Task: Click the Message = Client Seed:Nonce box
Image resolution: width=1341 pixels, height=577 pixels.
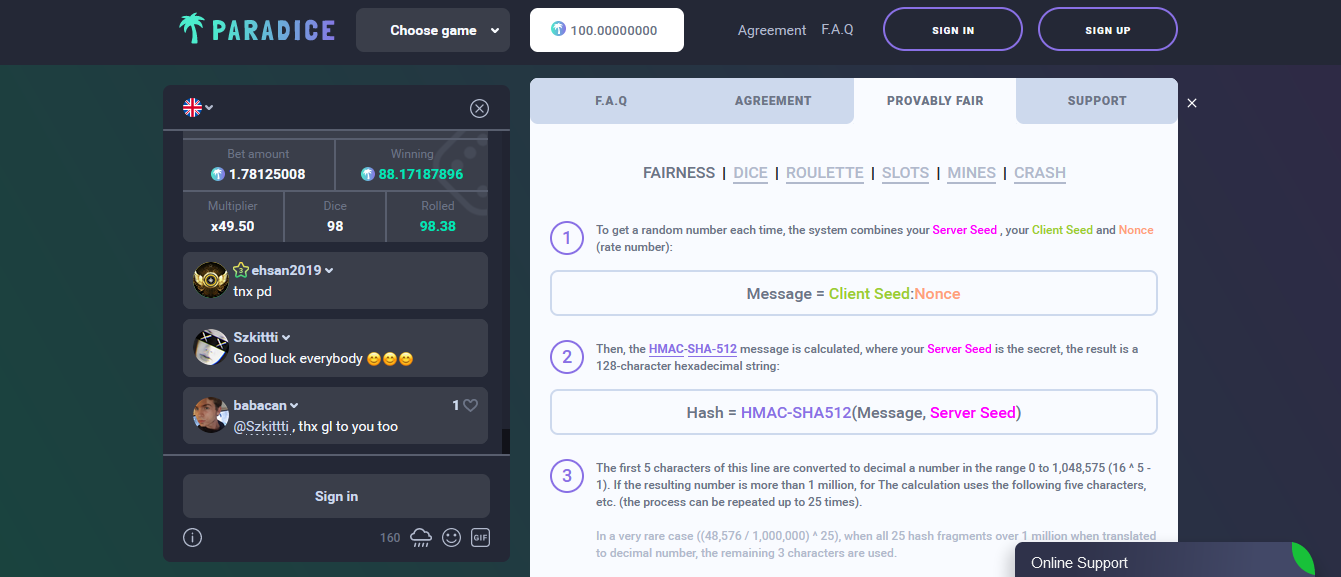Action: pos(854,294)
